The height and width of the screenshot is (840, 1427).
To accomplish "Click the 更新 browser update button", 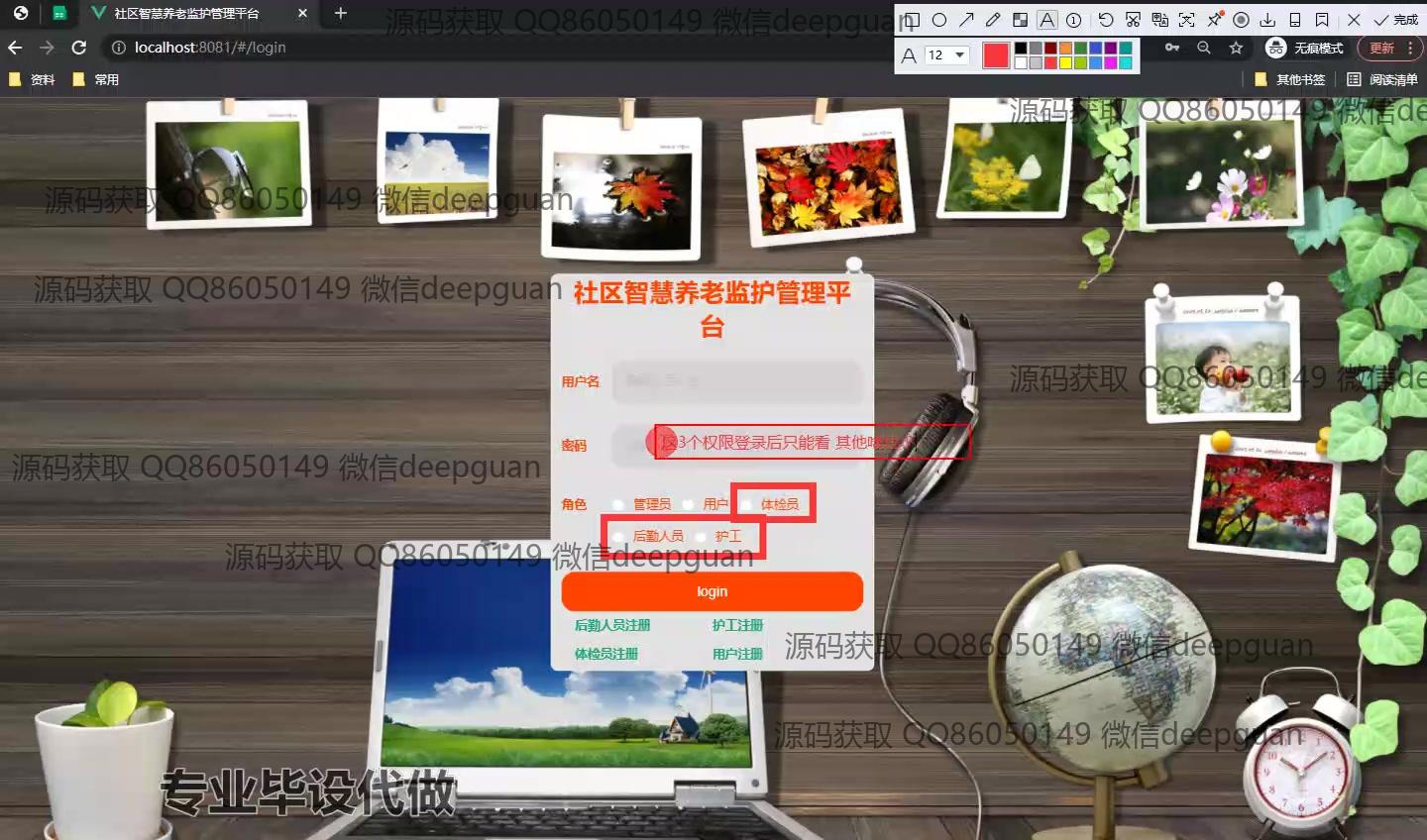I will (1381, 48).
